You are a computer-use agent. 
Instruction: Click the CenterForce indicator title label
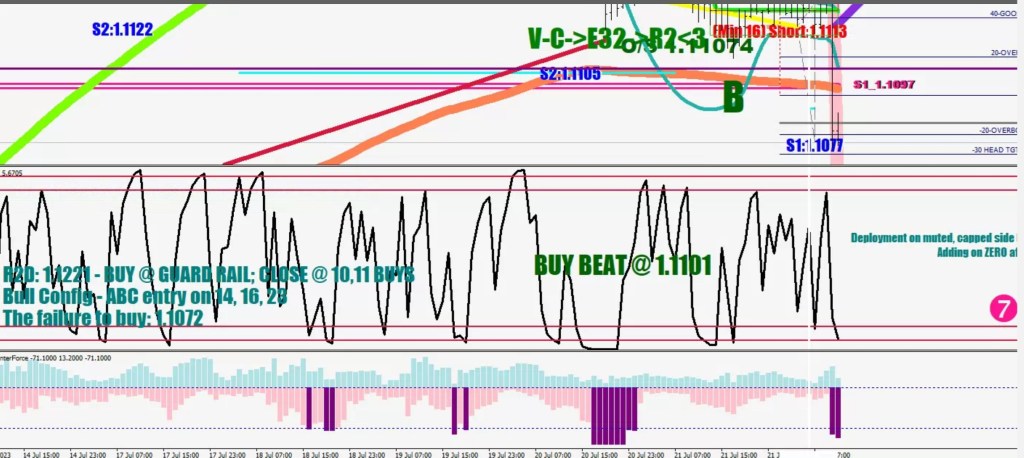click(28, 357)
